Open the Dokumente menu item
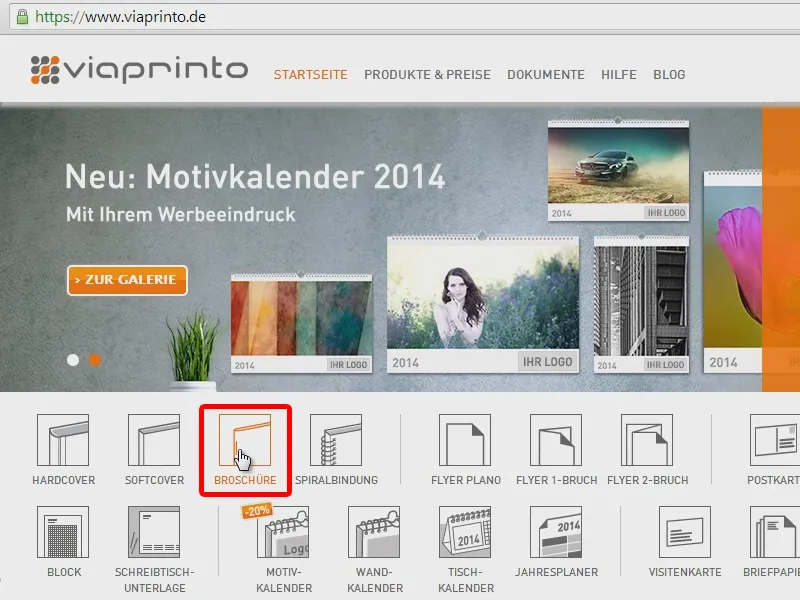This screenshot has height=600, width=800. coord(545,74)
